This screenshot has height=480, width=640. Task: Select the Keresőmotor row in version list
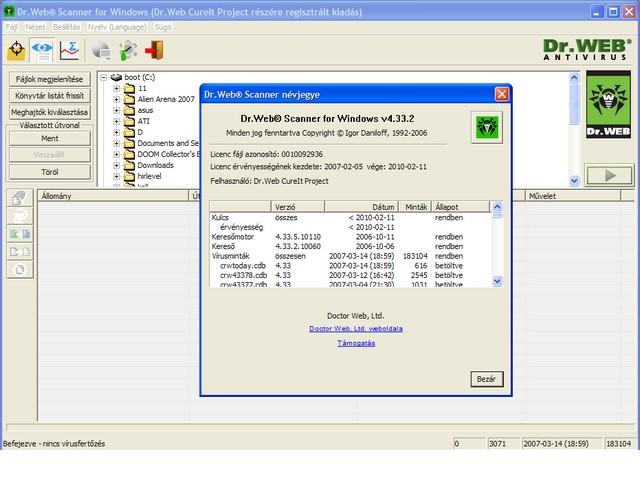coord(350,237)
